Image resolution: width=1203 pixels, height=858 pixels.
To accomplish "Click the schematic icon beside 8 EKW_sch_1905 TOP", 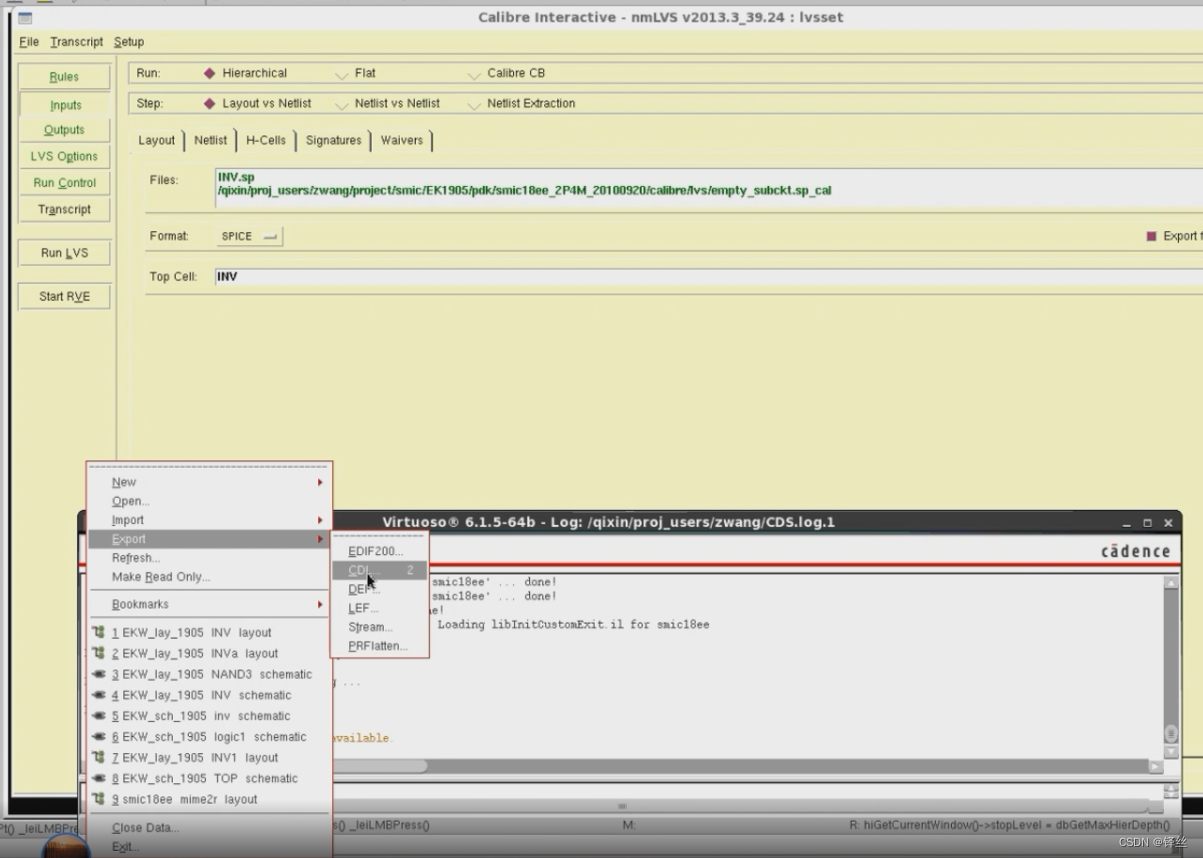I will coord(98,778).
